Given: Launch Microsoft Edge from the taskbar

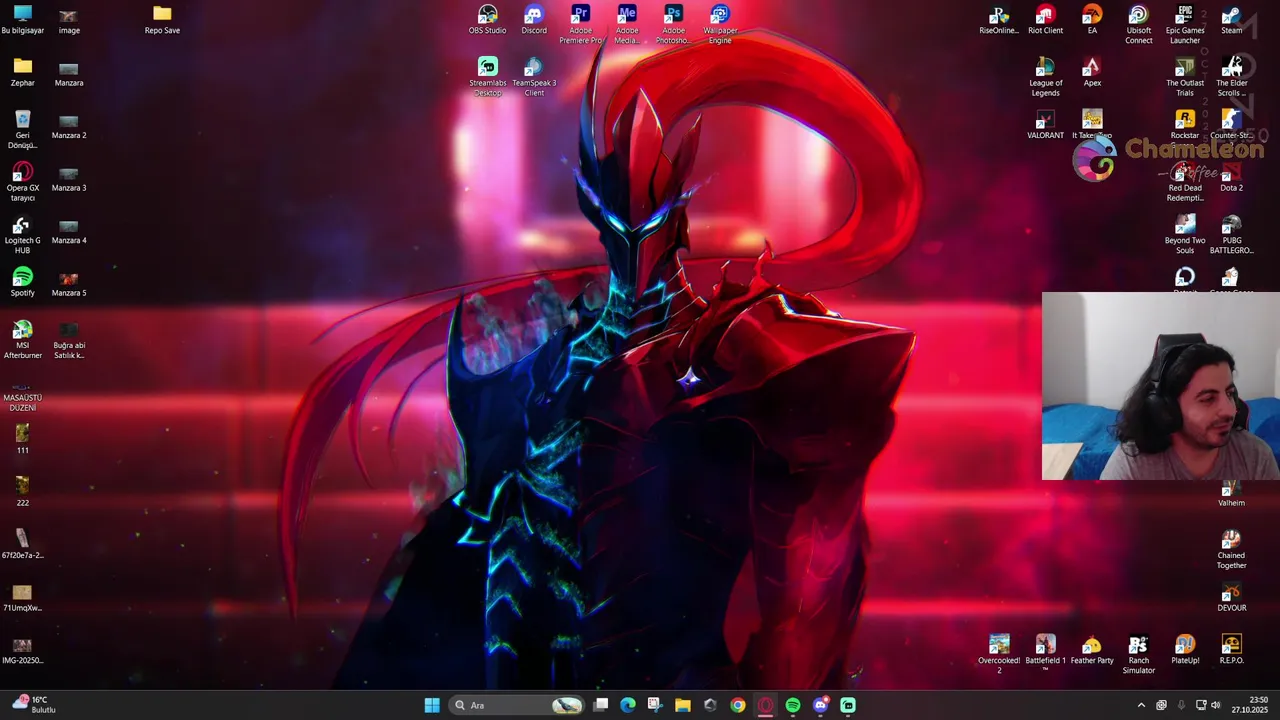Looking at the screenshot, I should (628, 705).
